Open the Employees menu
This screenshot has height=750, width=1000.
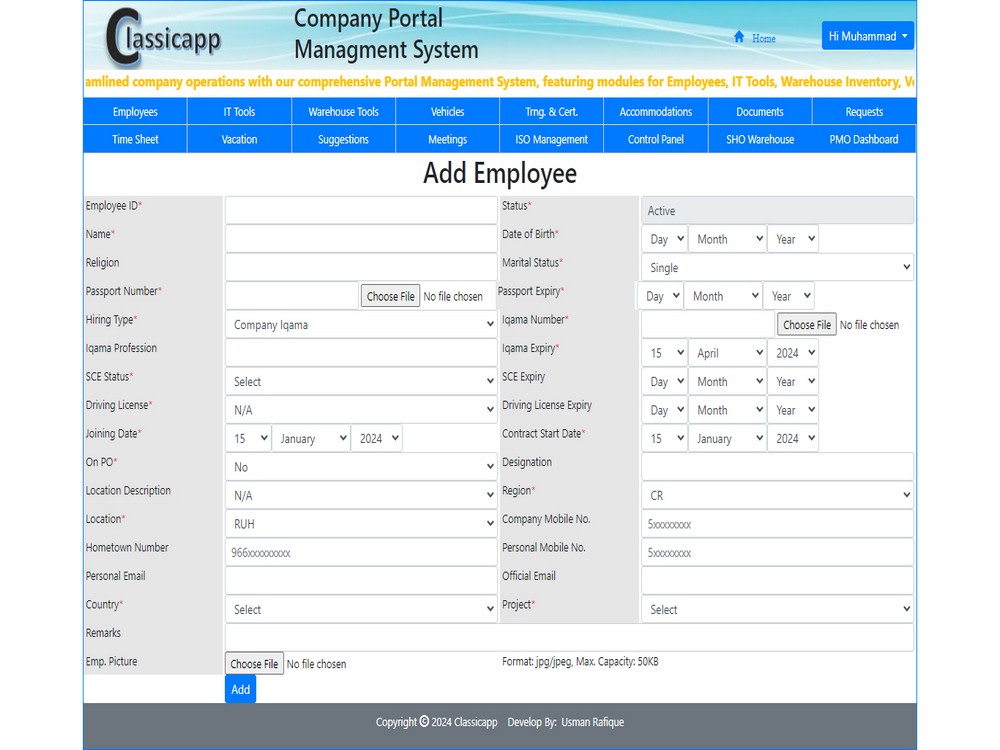[x=135, y=112]
